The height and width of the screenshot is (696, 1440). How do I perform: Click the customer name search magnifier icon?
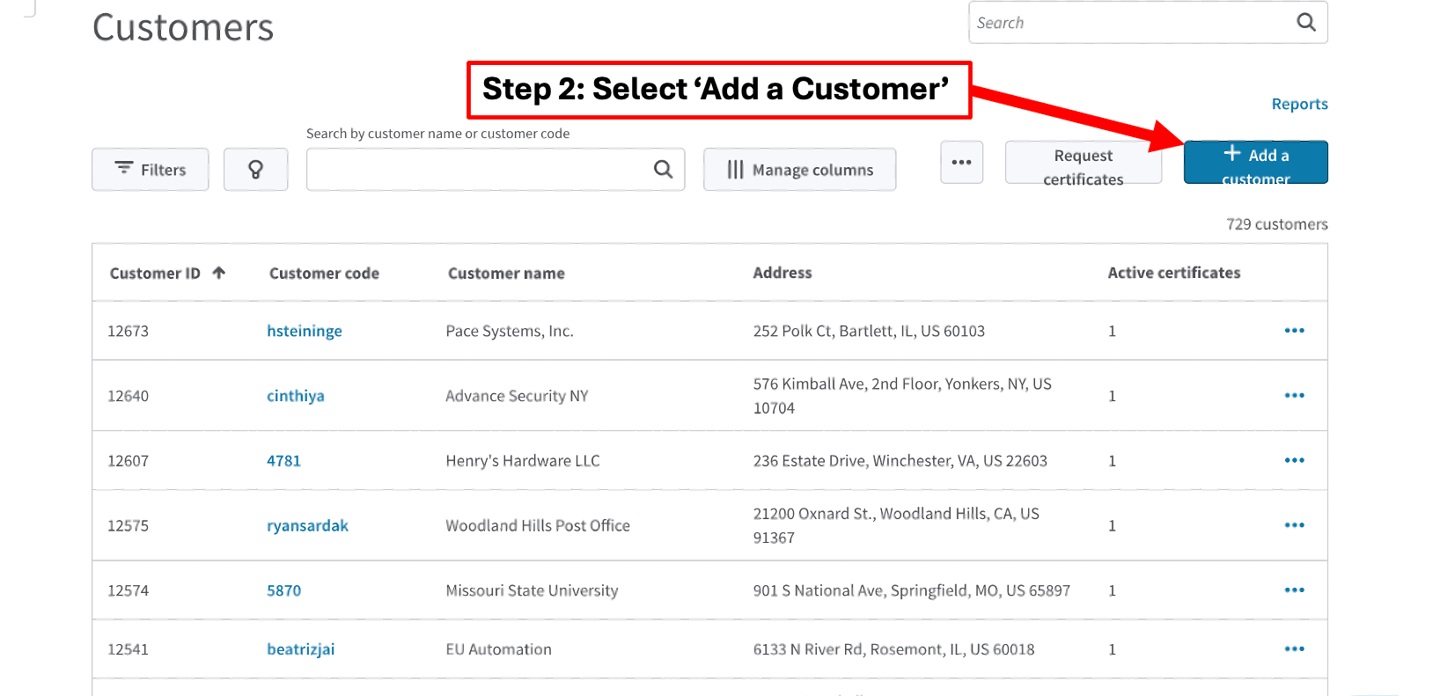tap(663, 169)
